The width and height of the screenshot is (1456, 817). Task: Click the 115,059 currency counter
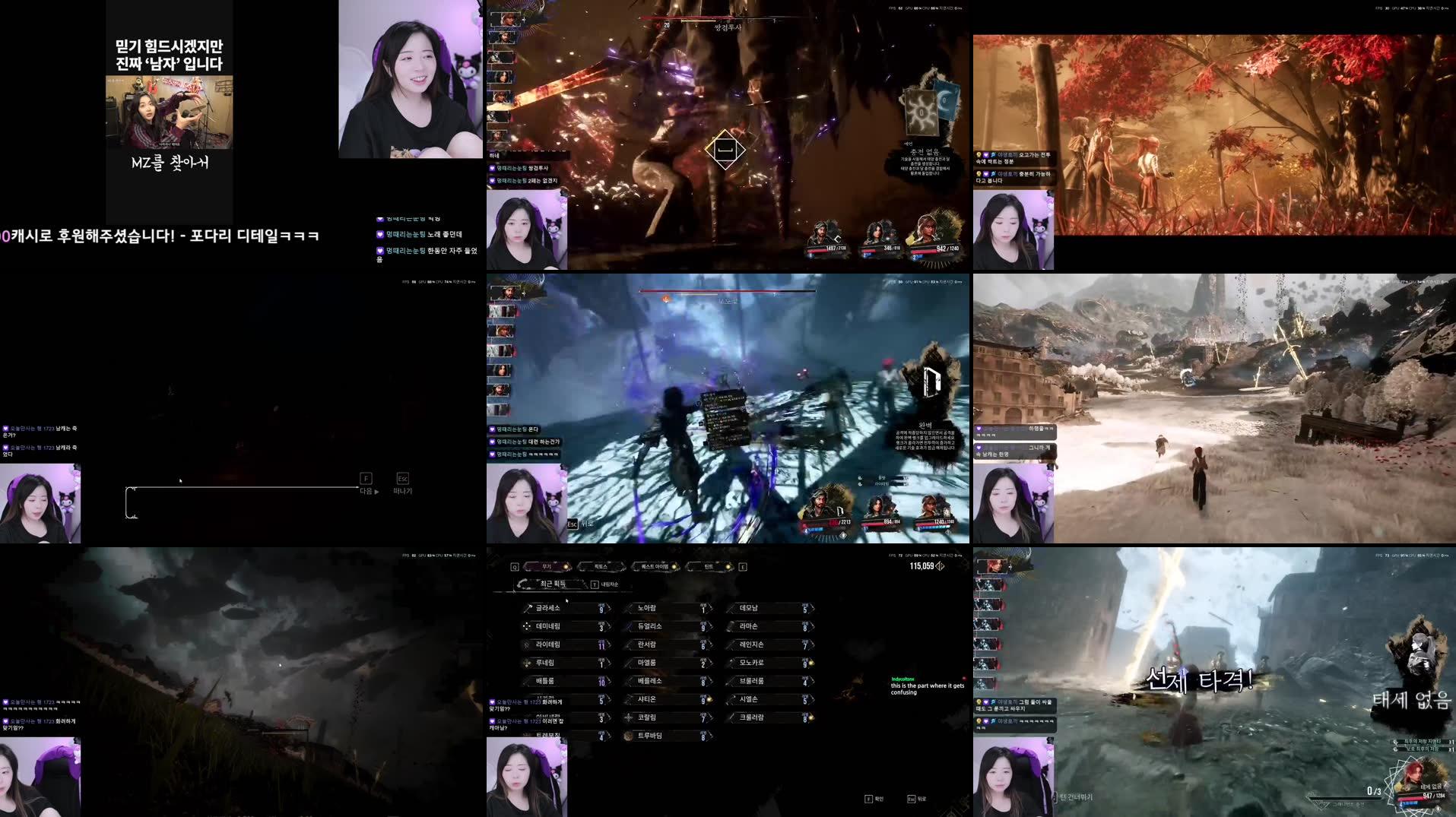click(x=927, y=566)
